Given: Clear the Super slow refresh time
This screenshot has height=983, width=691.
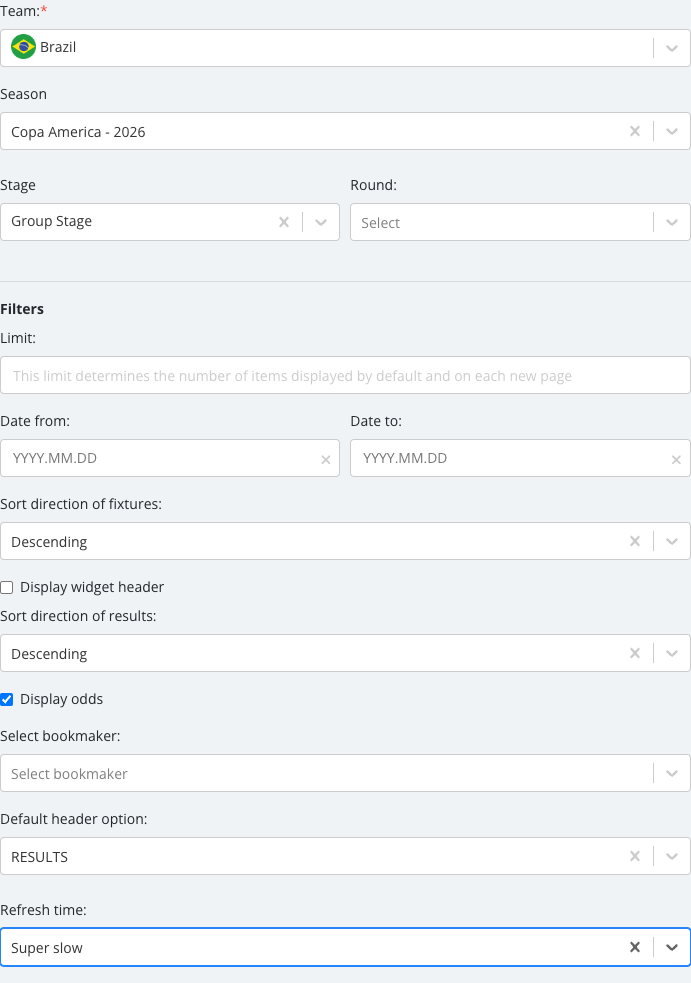Looking at the screenshot, I should tap(635, 947).
